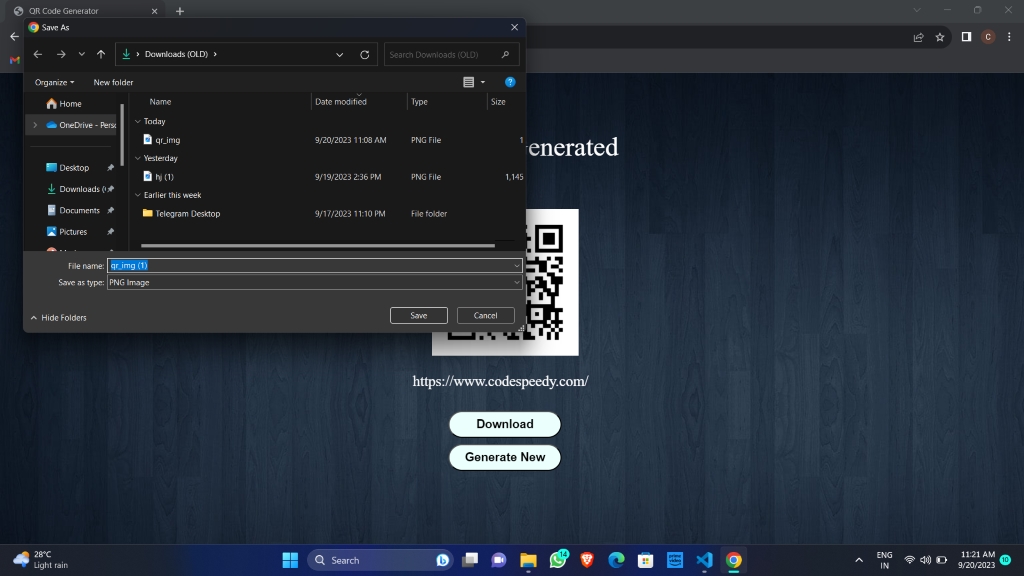This screenshot has width=1024, height=576.
Task: Open recent locations dropdown arrow
Action: click(82, 54)
